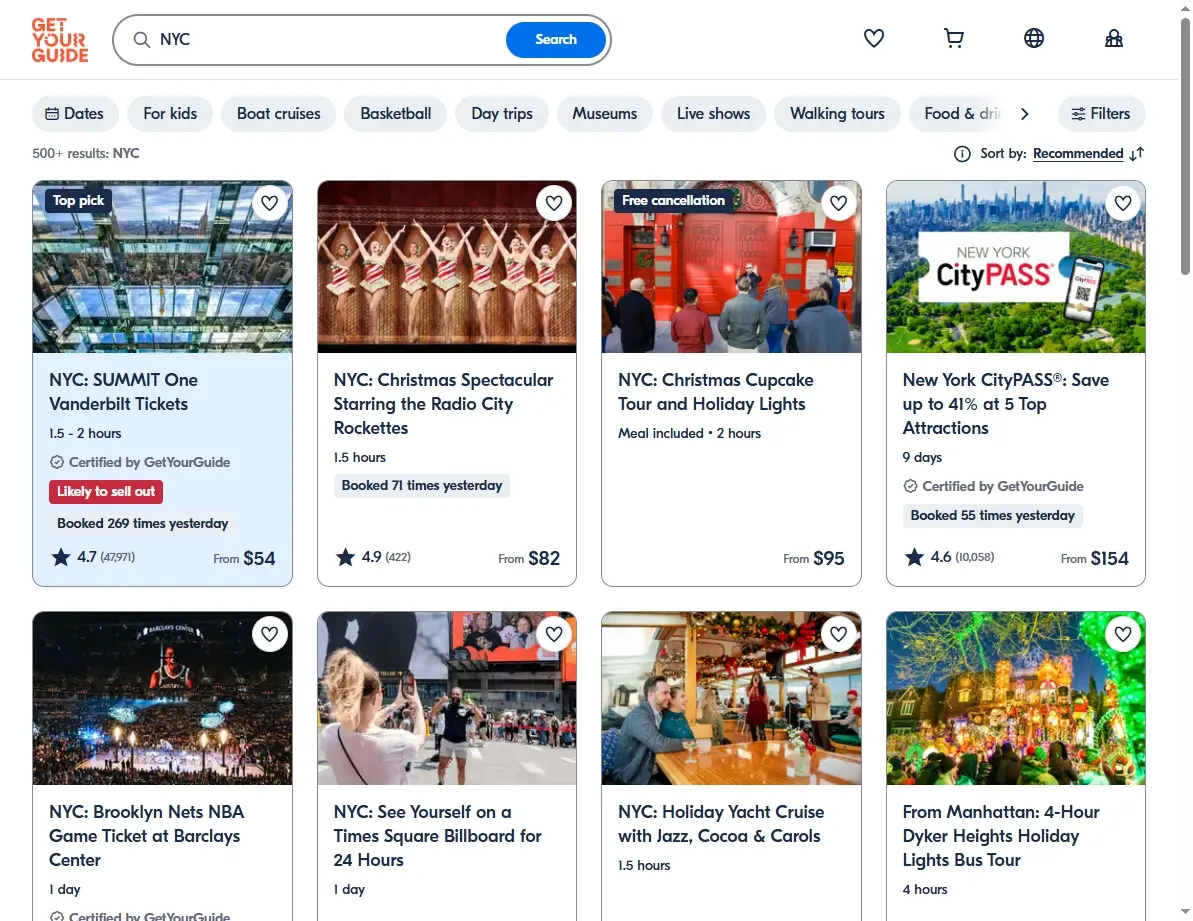1193x921 pixels.
Task: Click Booked 269 times yesterday label
Action: [x=142, y=523]
